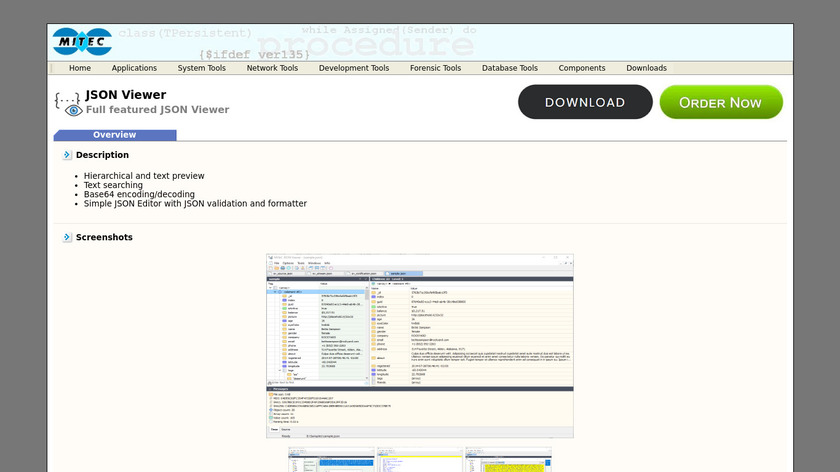Viewport: 840px width, 472px height.
Task: Click the JSON Viewer braces-and-eye icon
Action: tap(67, 102)
